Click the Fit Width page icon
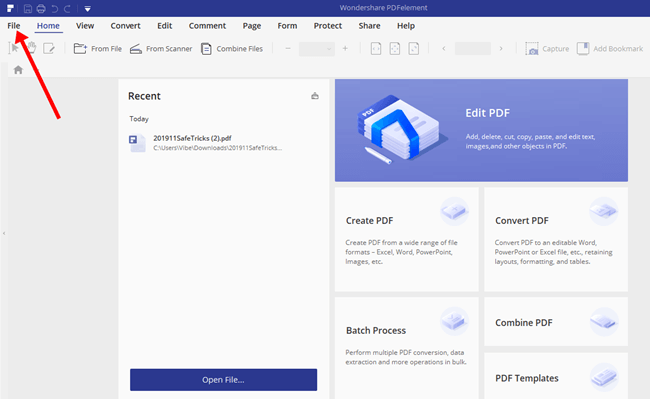 click(x=376, y=48)
